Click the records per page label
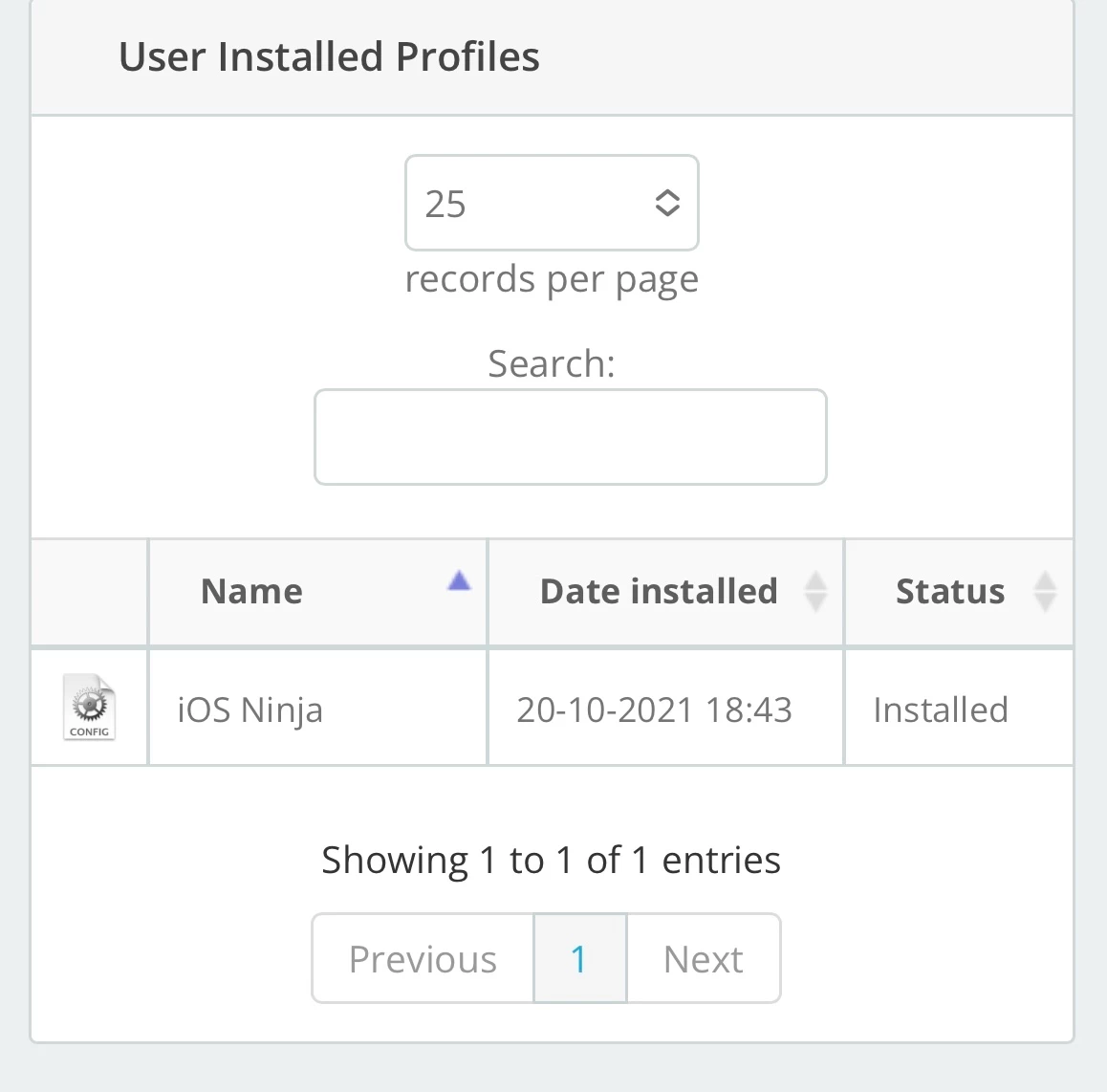 tap(551, 279)
